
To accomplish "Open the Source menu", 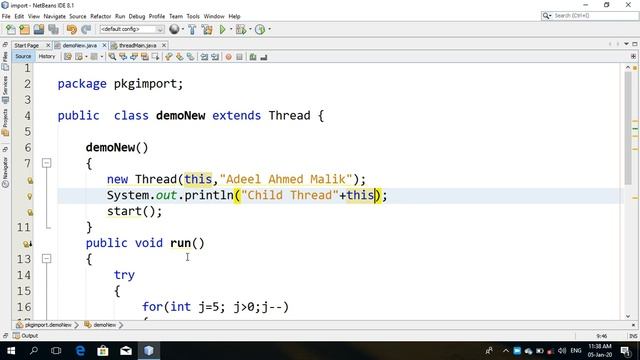I will pos(78,16).
